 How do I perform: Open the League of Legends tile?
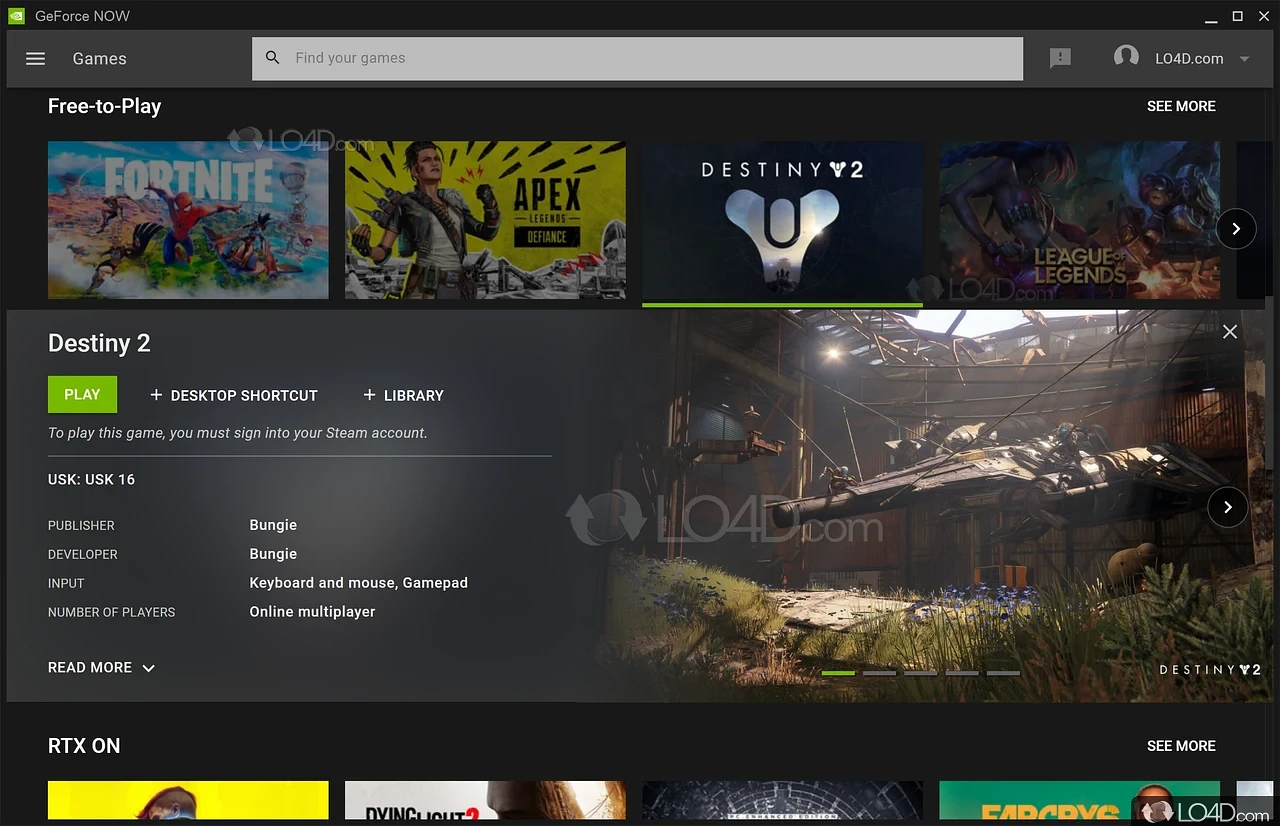point(1079,220)
